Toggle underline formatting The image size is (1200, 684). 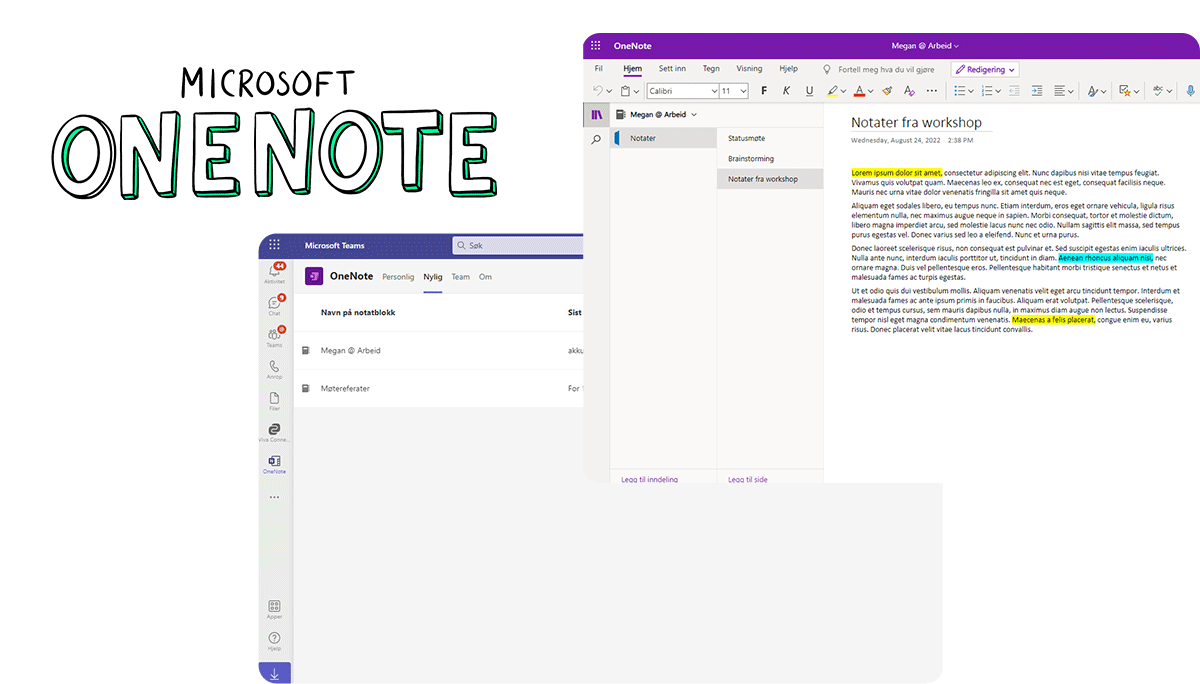pos(809,91)
